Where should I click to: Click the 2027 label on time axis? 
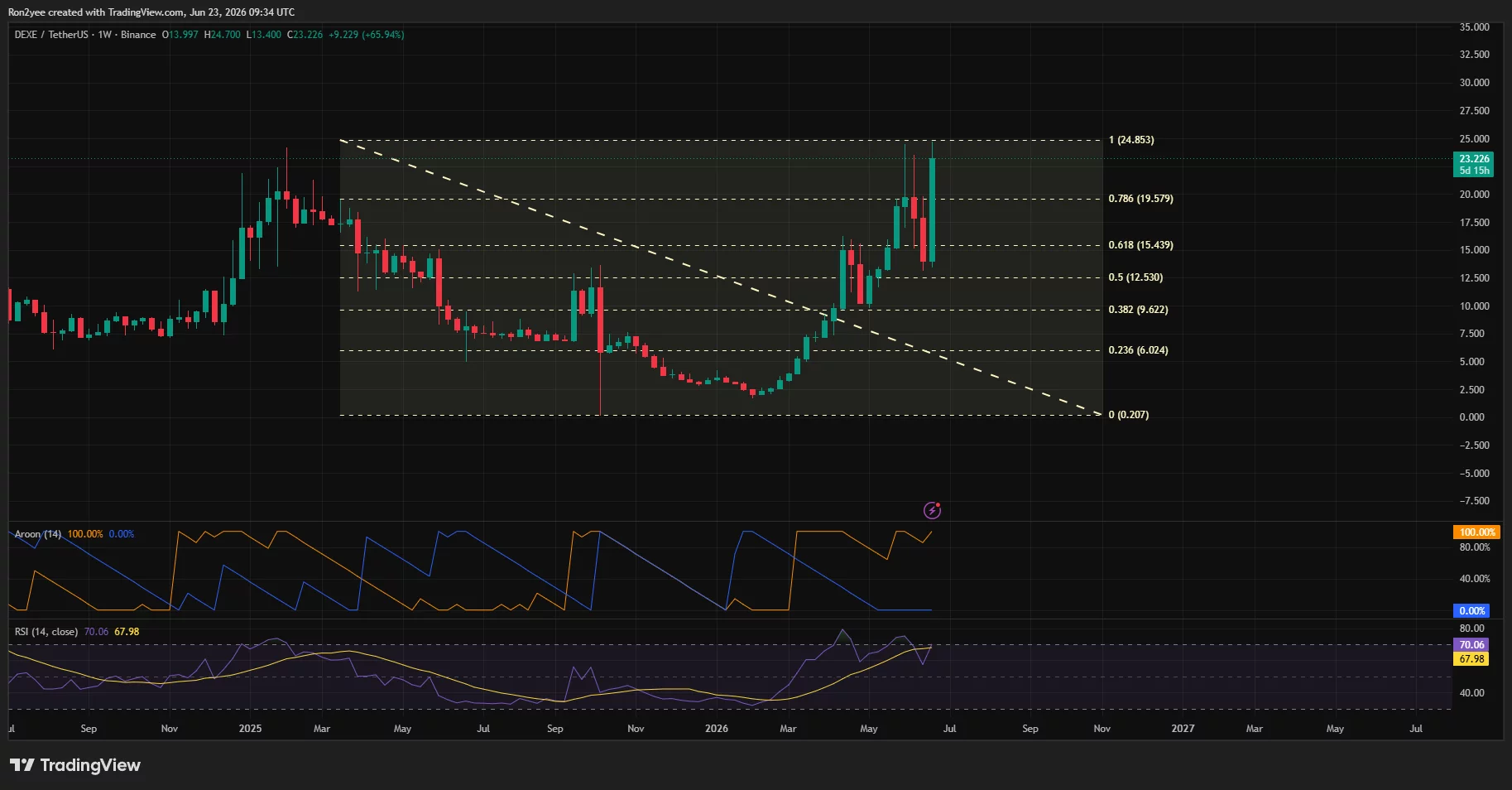1183,729
